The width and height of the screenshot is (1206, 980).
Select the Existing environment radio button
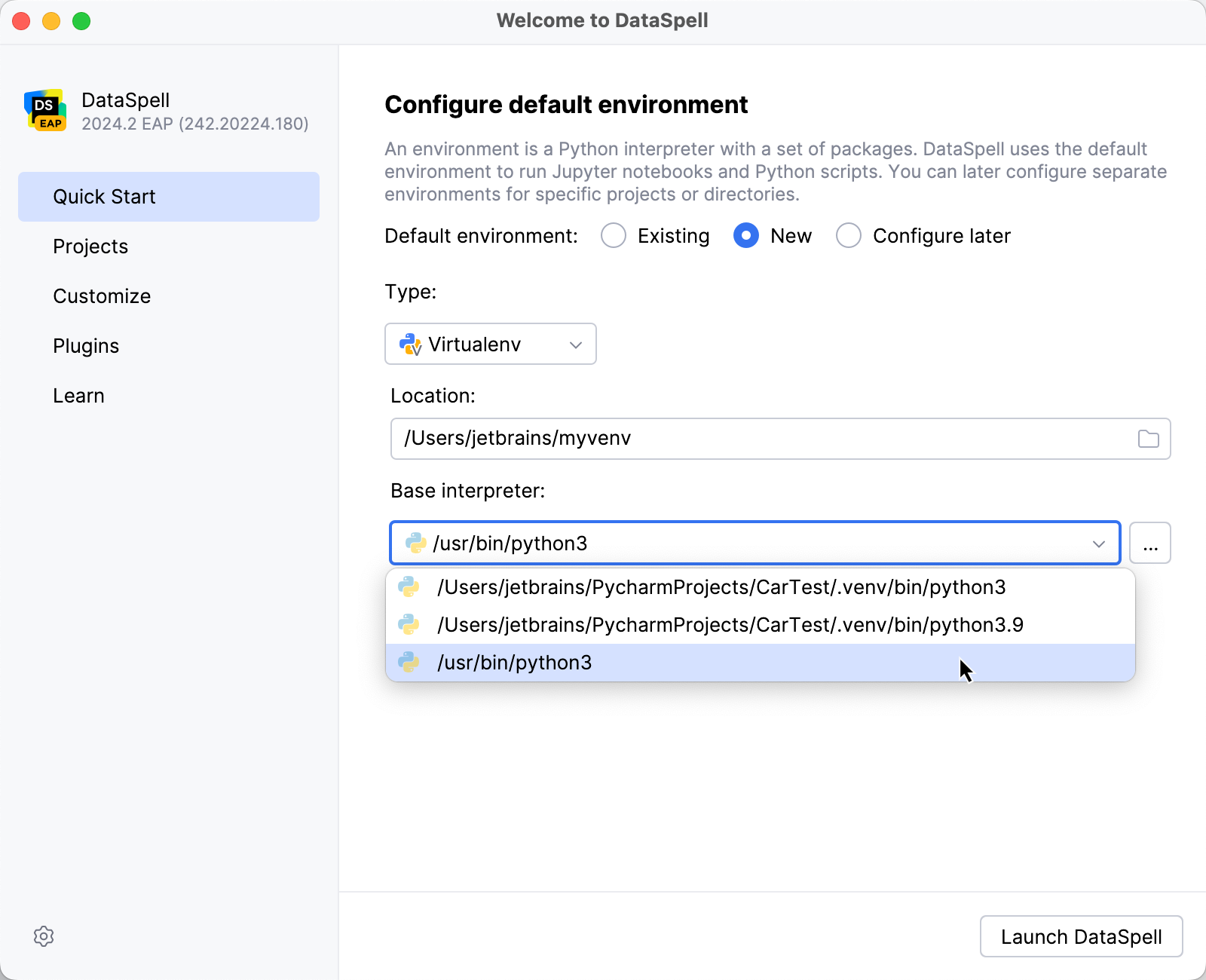point(613,235)
